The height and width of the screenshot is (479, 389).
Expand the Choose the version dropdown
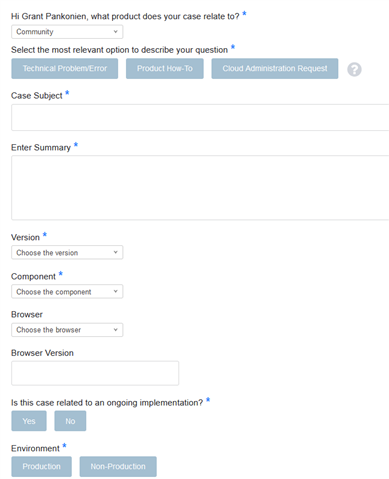(x=67, y=252)
